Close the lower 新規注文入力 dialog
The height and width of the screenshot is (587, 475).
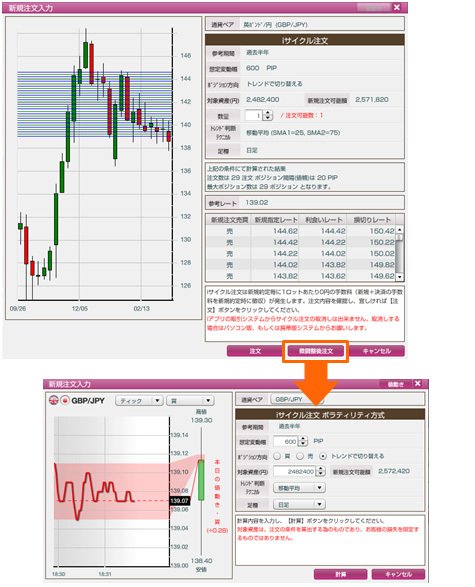(418, 383)
